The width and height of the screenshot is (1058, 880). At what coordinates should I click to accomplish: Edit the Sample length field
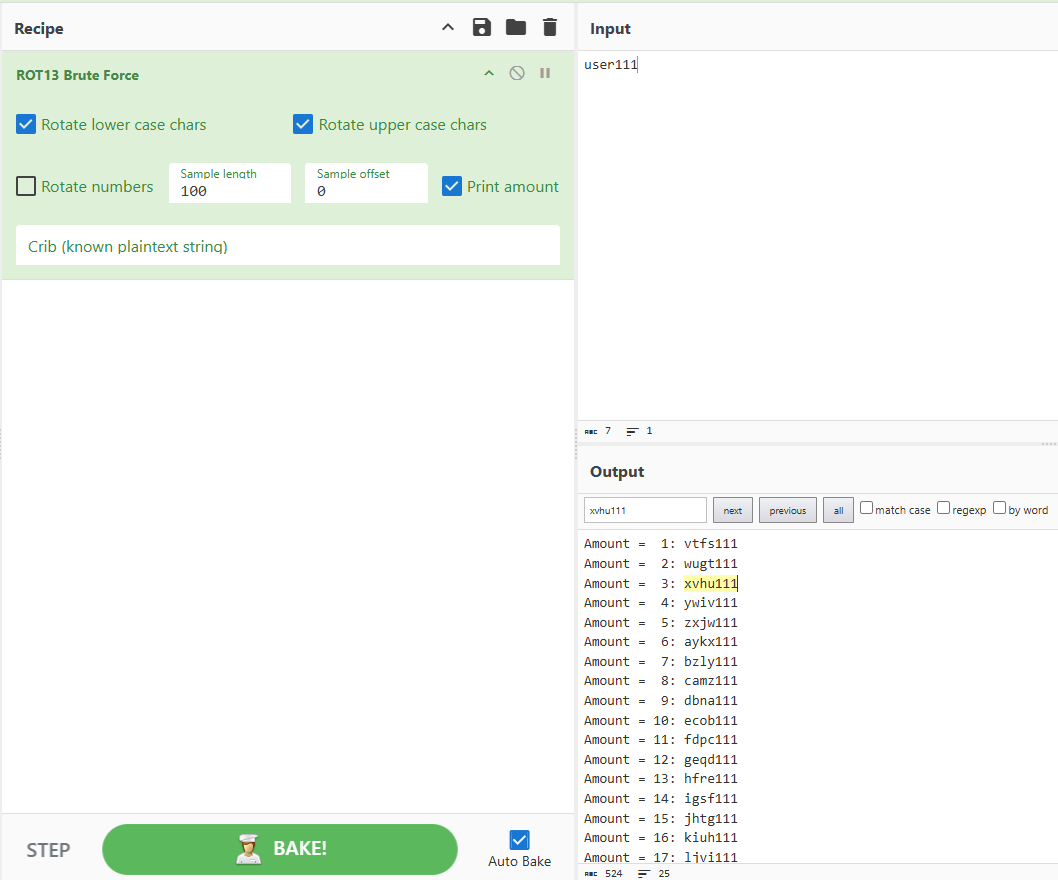point(230,183)
